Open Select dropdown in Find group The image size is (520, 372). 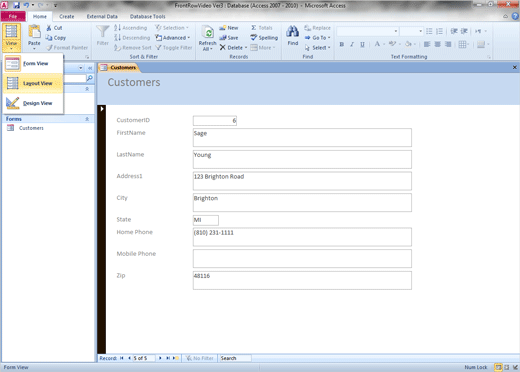pyautogui.click(x=317, y=48)
